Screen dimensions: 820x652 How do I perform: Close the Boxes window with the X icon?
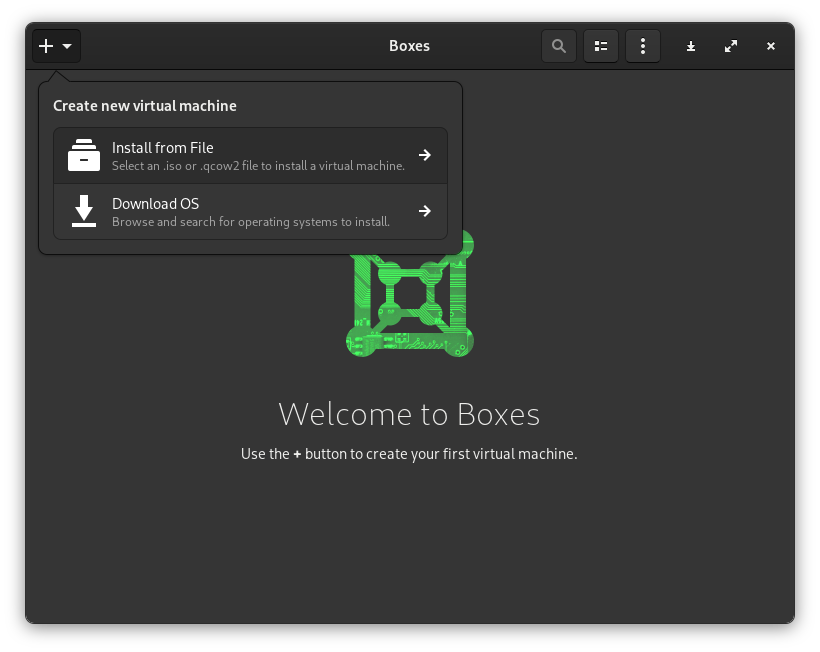click(771, 46)
